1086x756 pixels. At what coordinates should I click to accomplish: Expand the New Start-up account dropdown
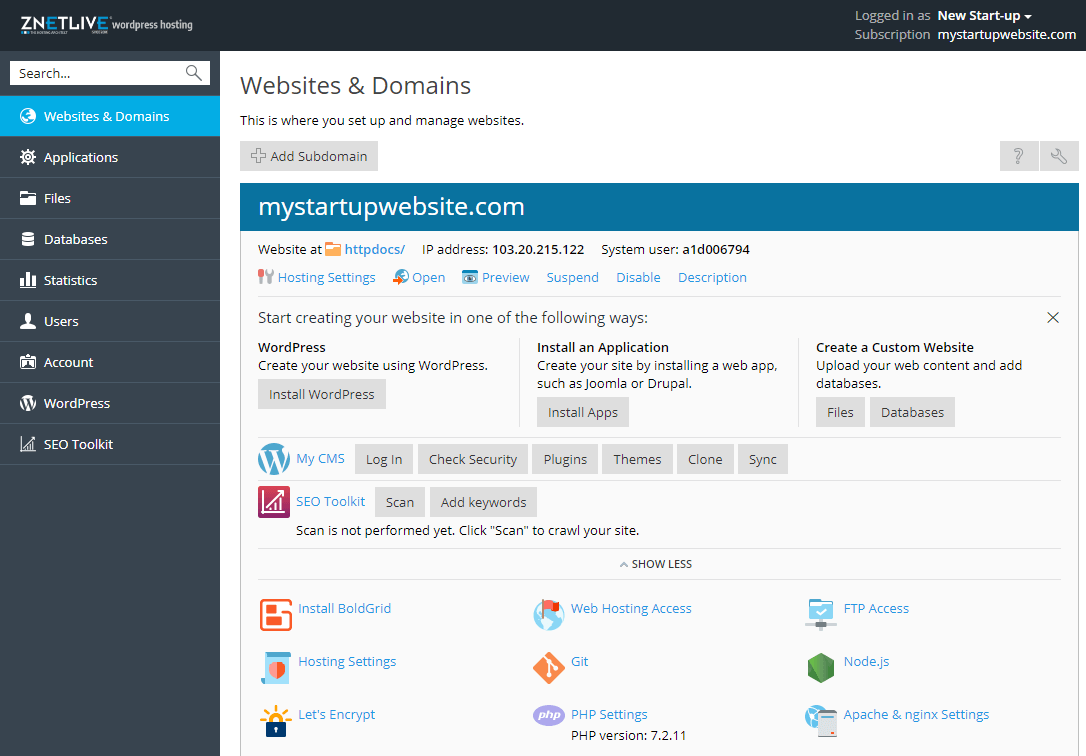pyautogui.click(x=984, y=16)
